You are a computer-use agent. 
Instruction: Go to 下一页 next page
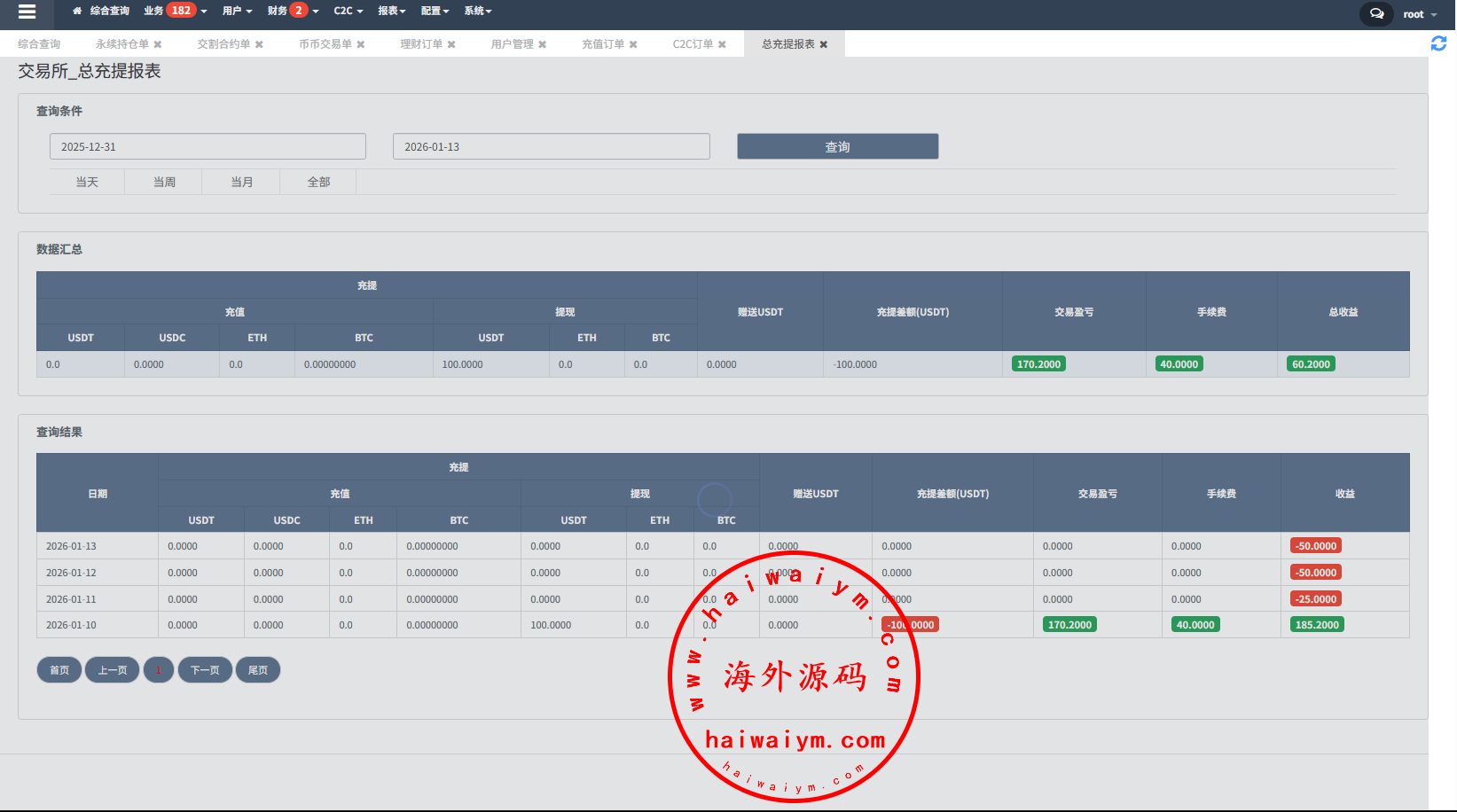click(205, 670)
